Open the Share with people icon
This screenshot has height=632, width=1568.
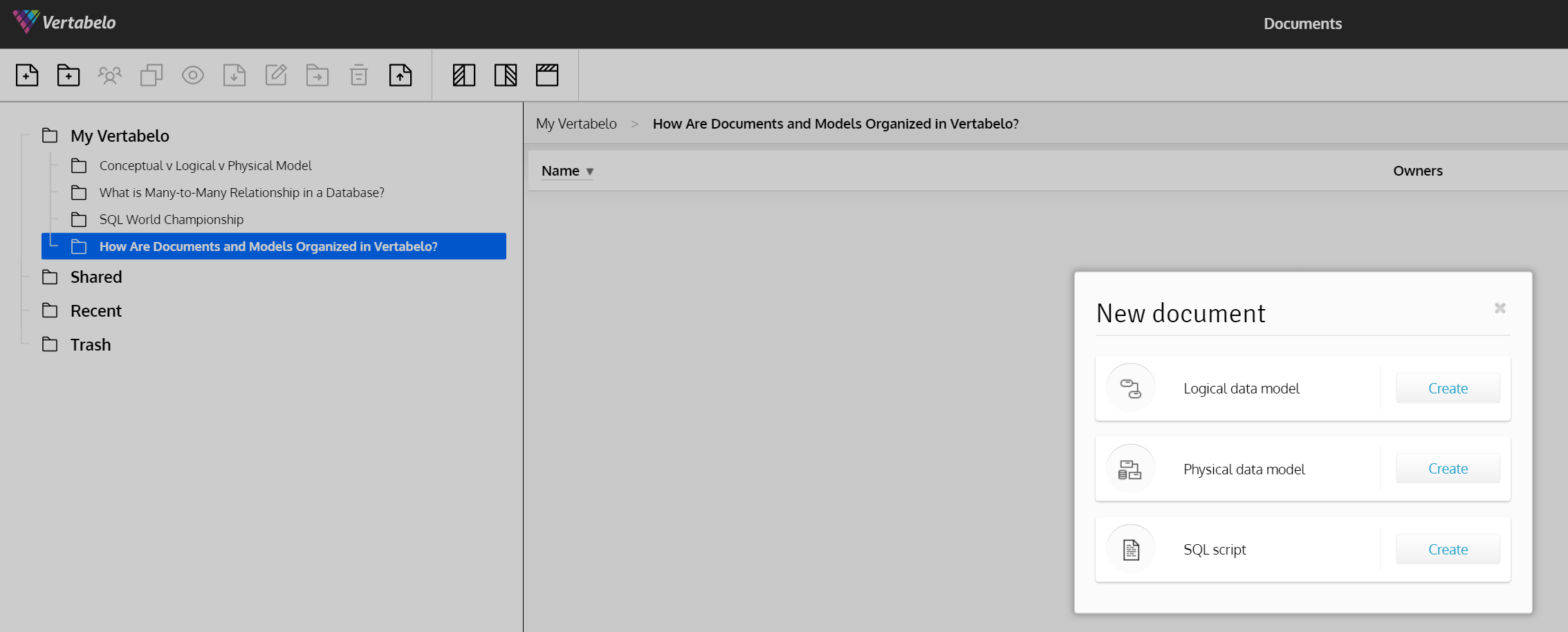[110, 75]
